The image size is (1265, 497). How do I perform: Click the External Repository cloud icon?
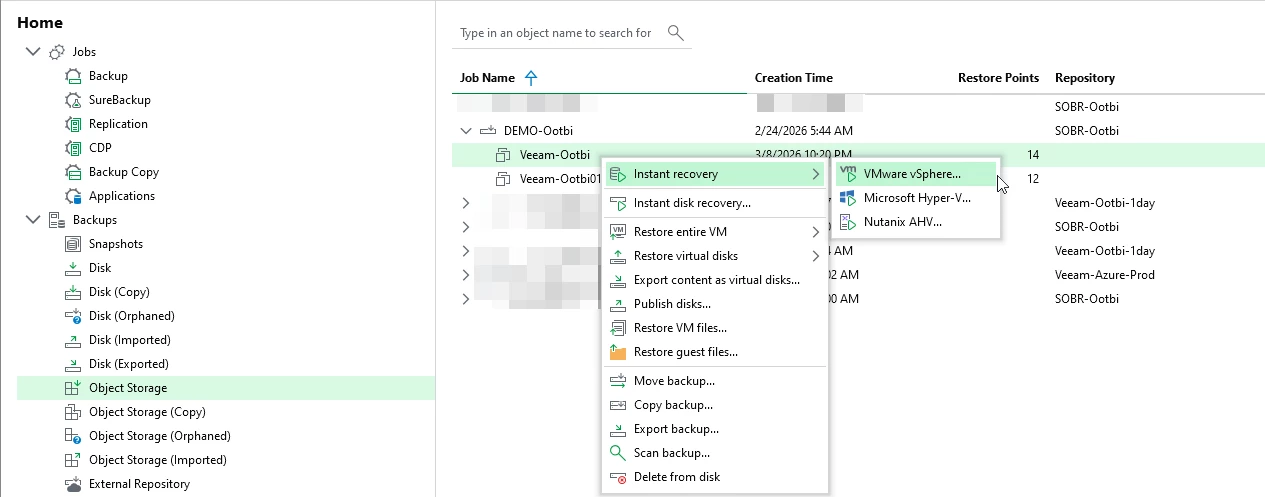72,484
